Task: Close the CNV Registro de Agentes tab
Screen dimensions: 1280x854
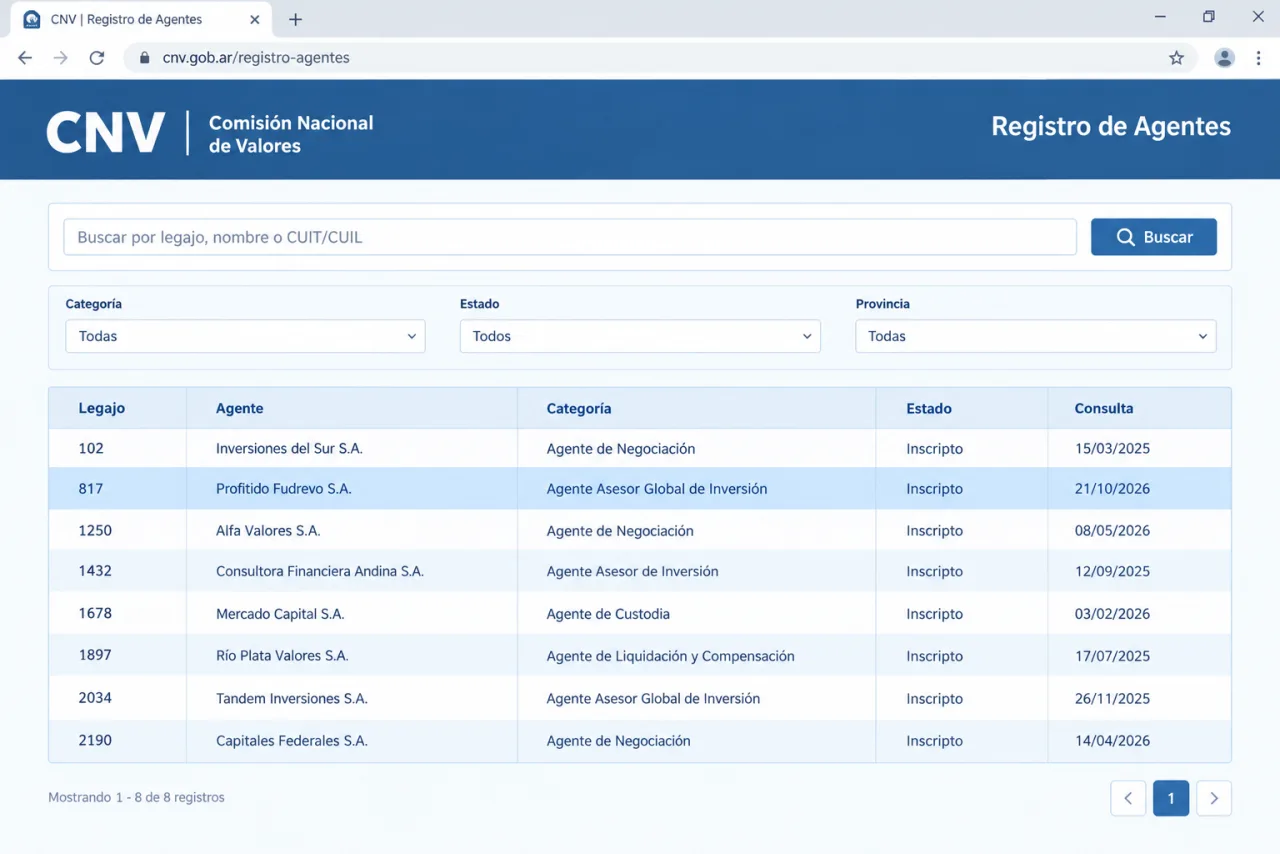Action: pos(255,19)
